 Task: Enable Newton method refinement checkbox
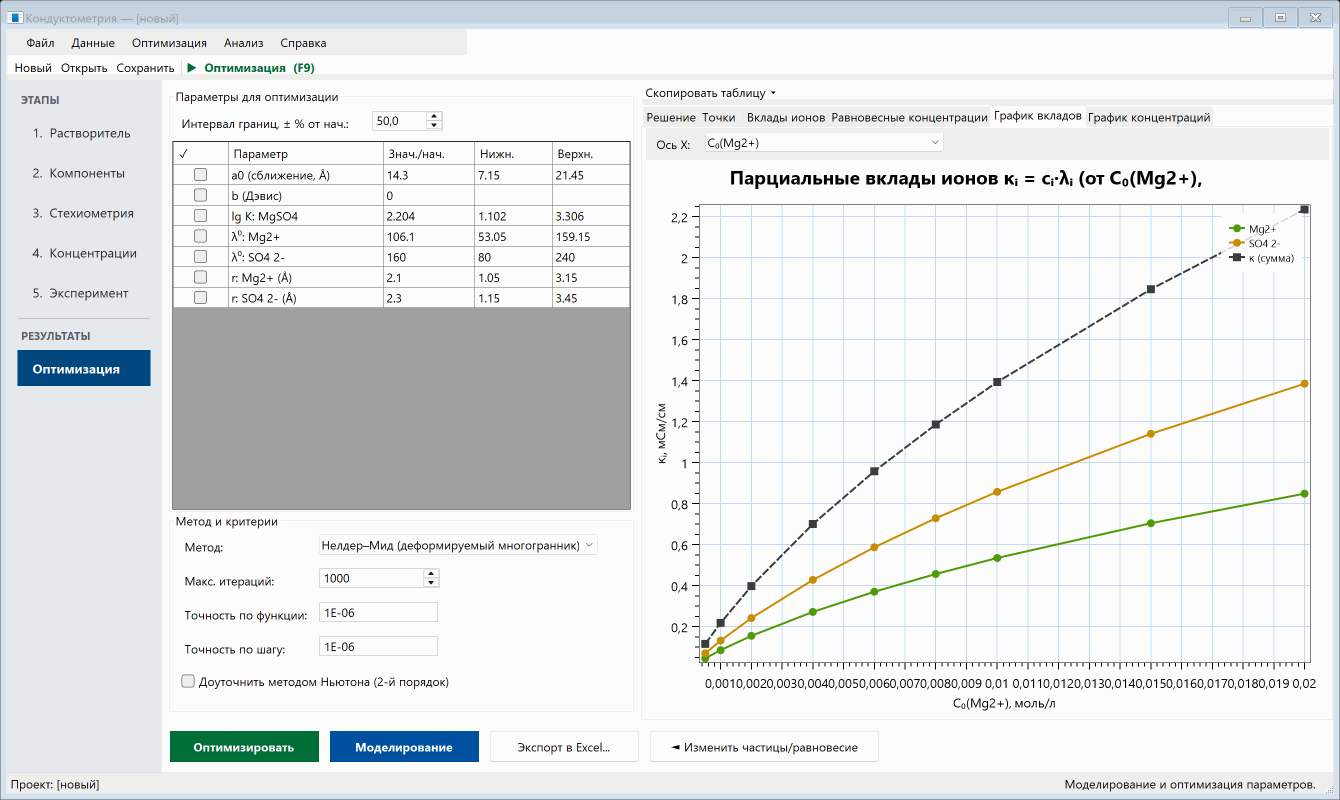point(188,682)
